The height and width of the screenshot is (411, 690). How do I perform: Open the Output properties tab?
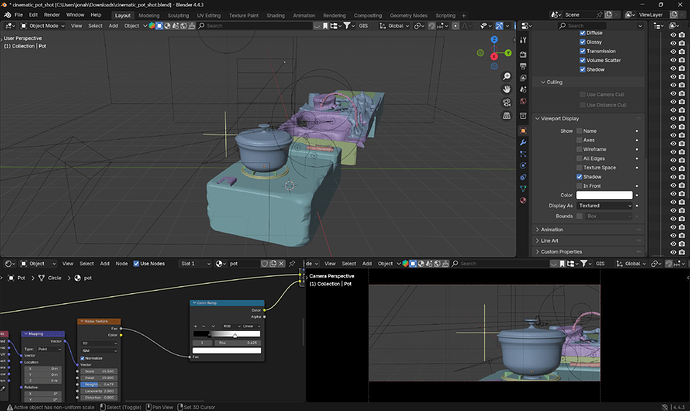(523, 66)
